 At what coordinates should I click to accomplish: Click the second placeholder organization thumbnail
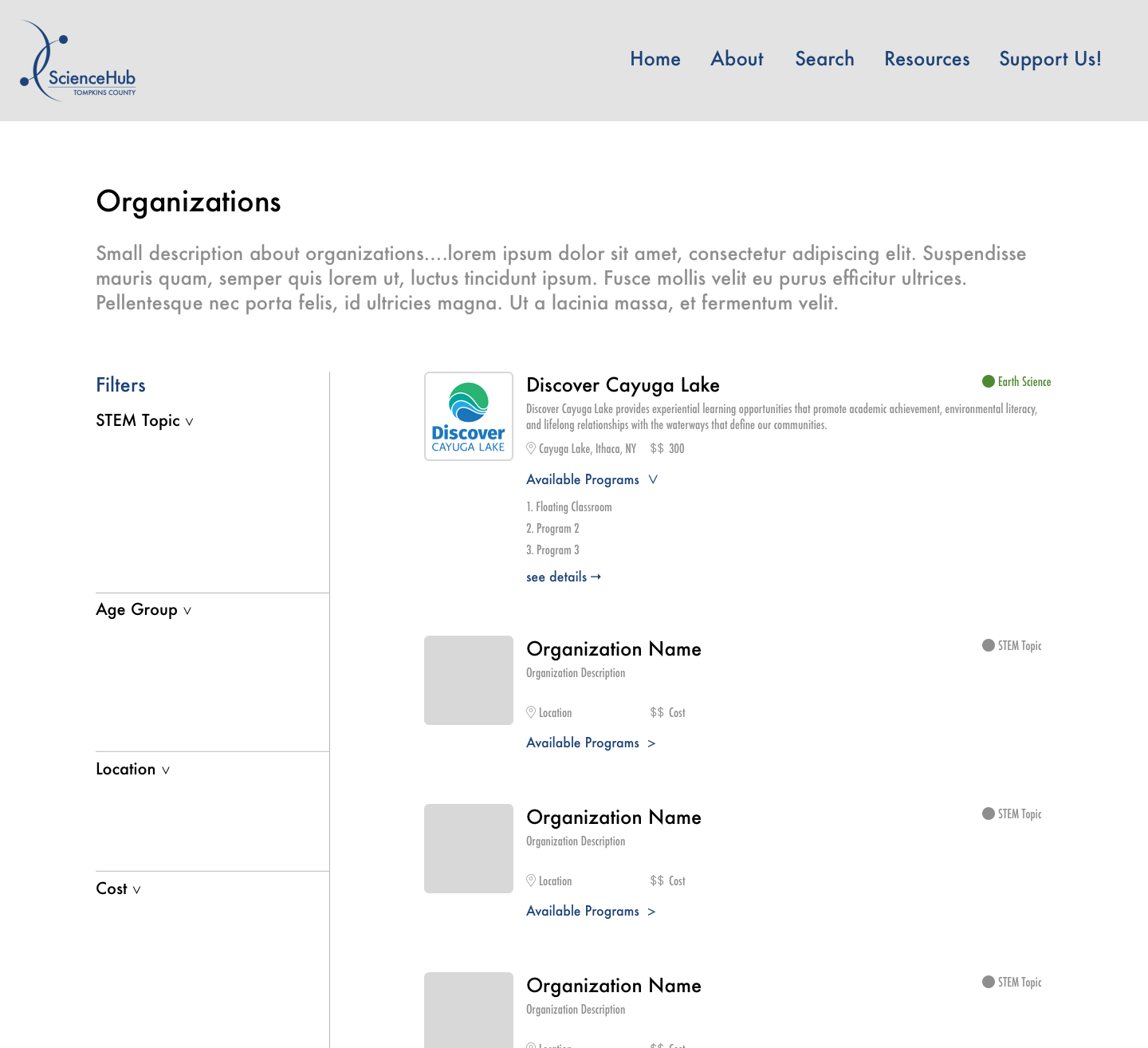pos(469,849)
